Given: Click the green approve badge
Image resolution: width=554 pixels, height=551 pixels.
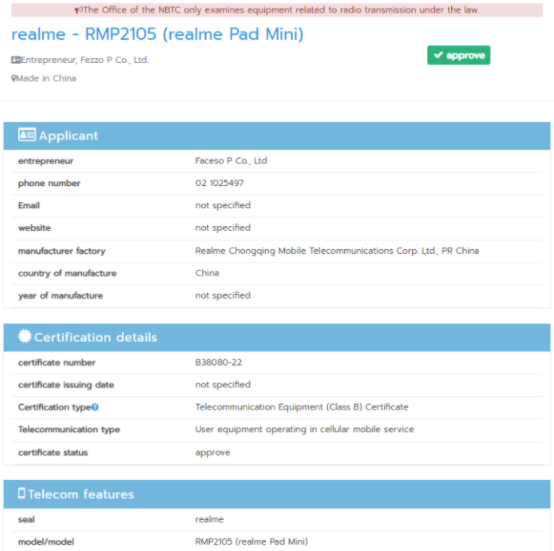Looking at the screenshot, I should coord(458,55).
